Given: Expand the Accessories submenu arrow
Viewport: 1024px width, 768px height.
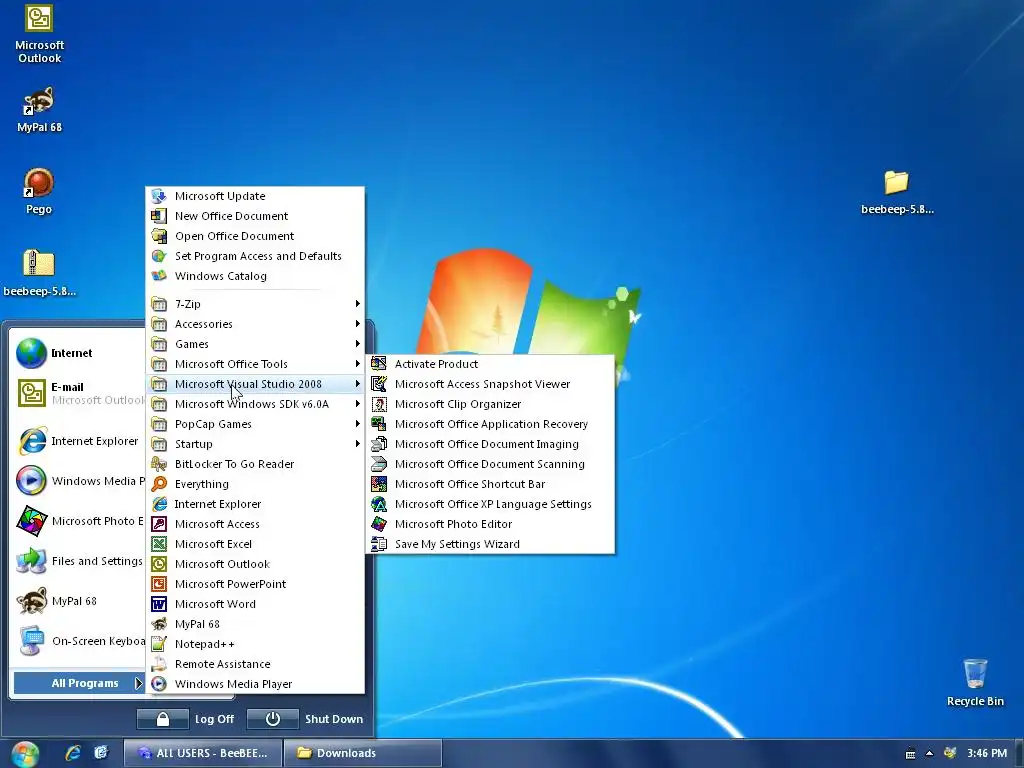Looking at the screenshot, I should 357,324.
